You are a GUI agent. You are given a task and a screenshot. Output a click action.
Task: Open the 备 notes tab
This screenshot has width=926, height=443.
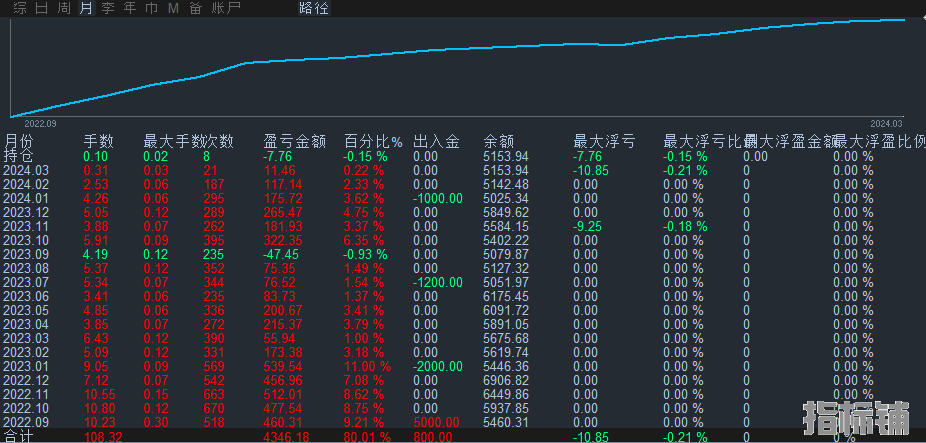click(195, 8)
